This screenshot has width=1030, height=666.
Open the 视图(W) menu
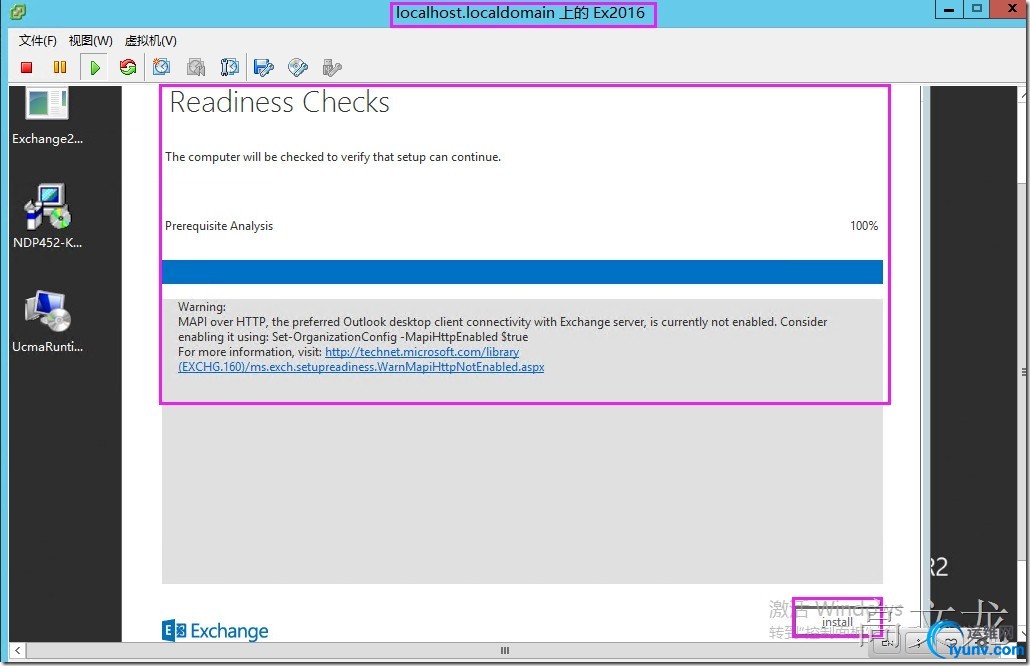91,41
